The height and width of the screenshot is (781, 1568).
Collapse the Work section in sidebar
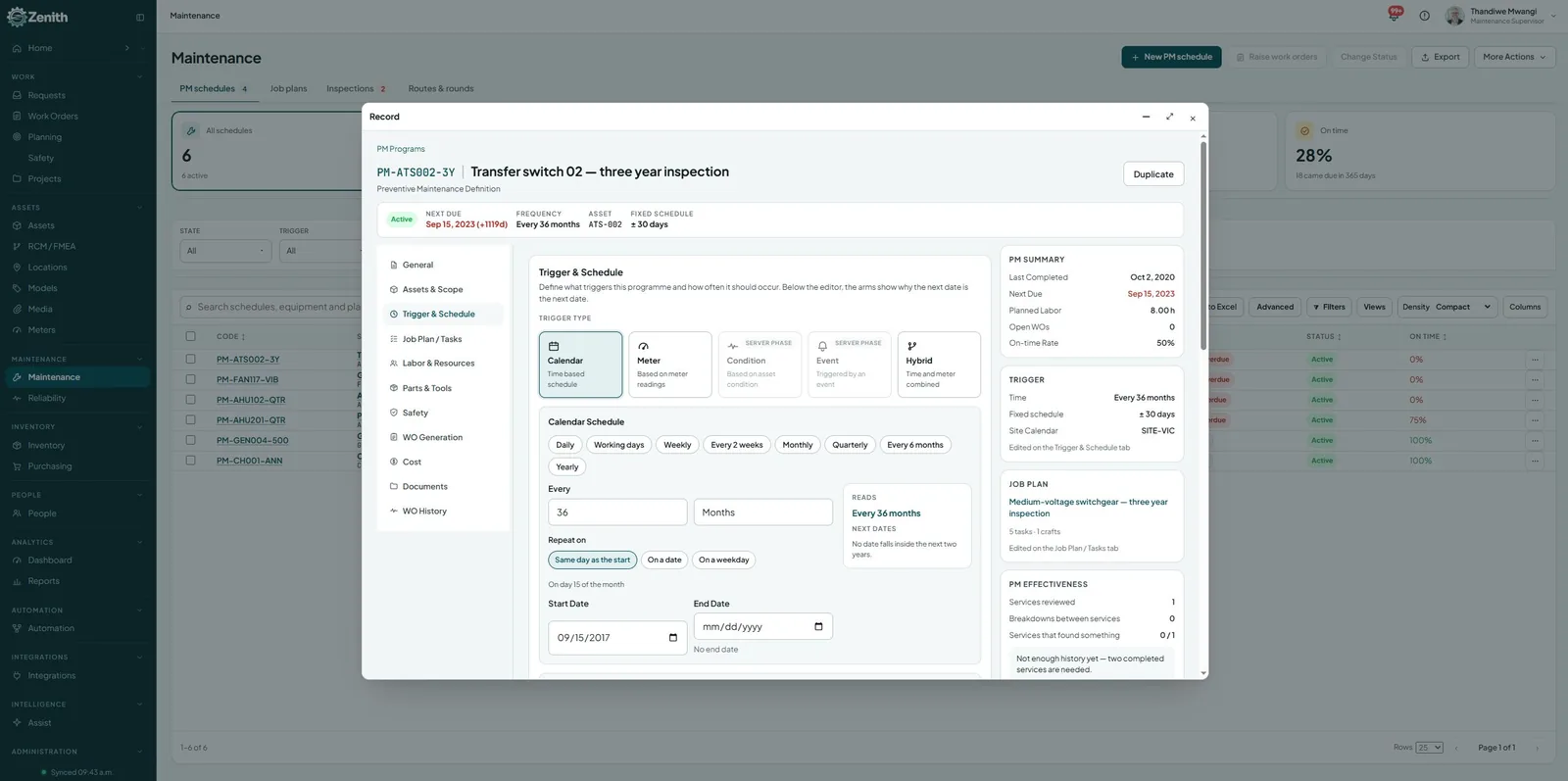click(140, 76)
